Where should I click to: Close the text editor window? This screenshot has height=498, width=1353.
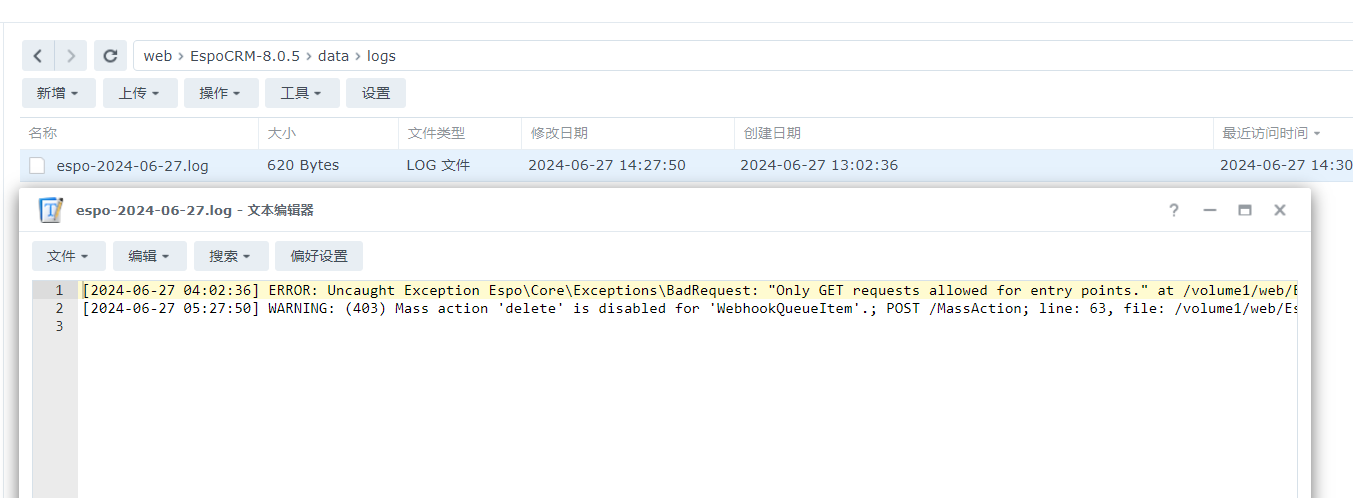[1279, 210]
